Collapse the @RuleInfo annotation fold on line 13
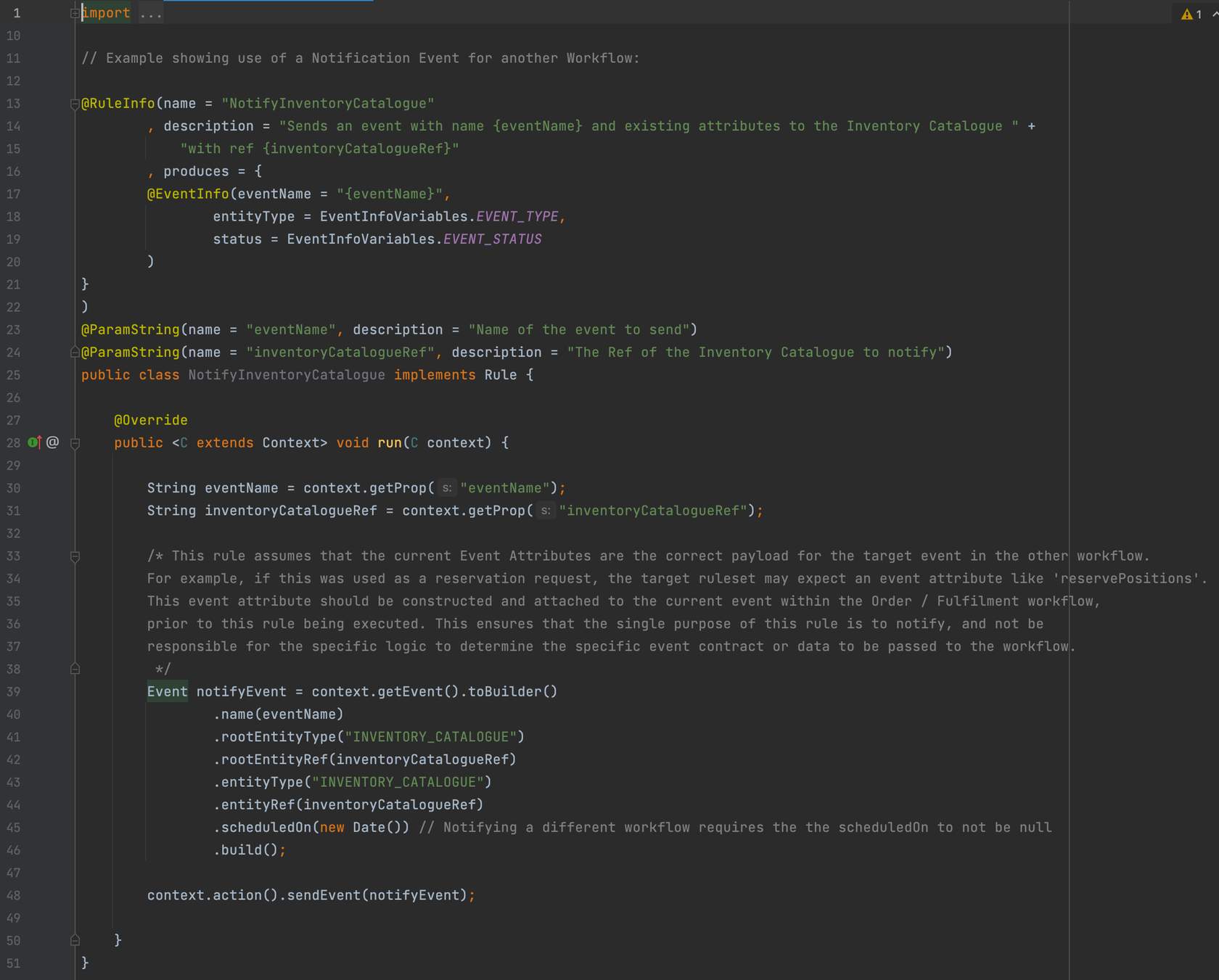The width and height of the screenshot is (1219, 980). (x=75, y=104)
